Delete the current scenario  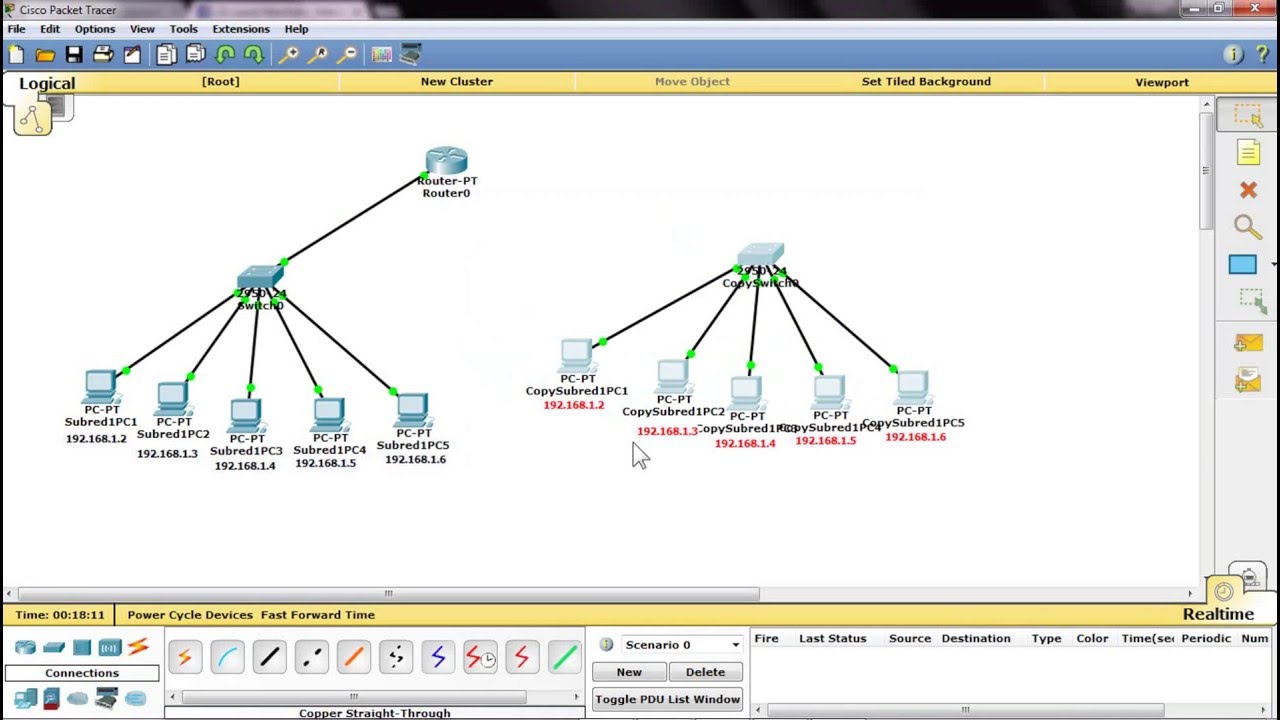coord(705,672)
